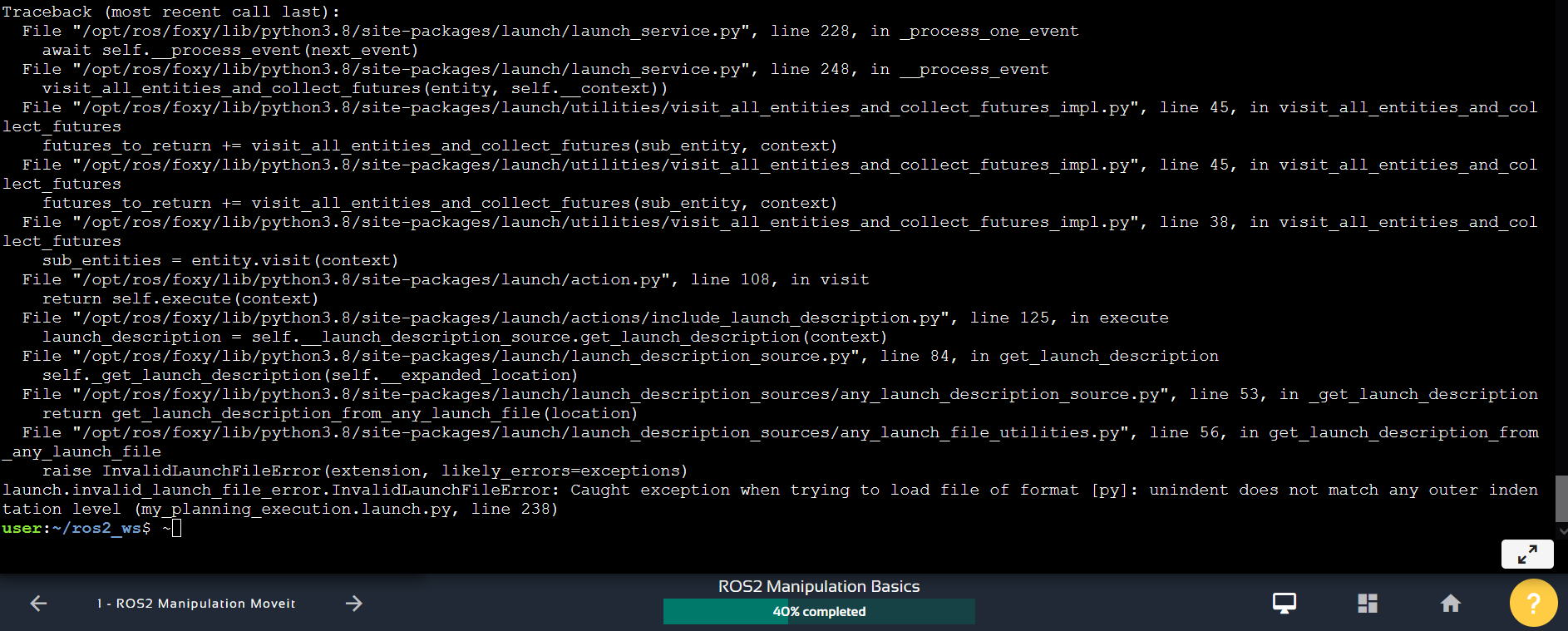This screenshot has width=1568, height=631.
Task: Open the dashboard layout icon
Action: tap(1368, 604)
